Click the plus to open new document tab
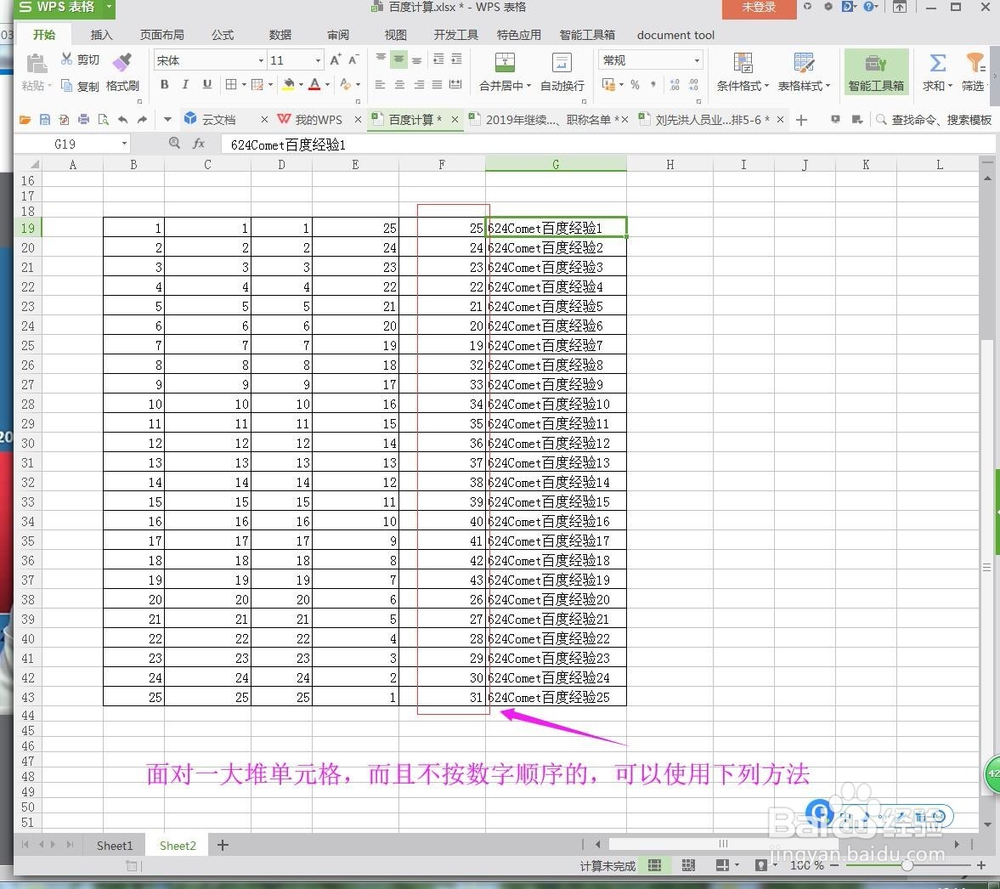 (x=802, y=119)
